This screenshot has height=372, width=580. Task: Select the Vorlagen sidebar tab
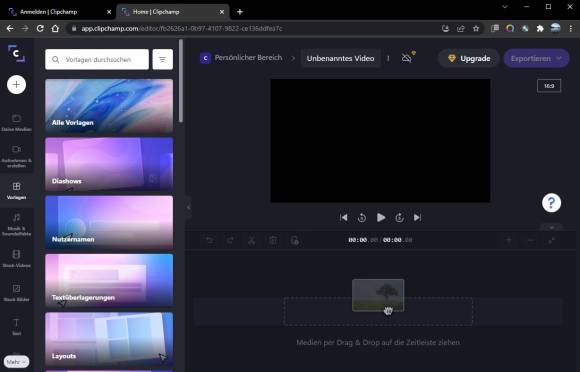click(16, 191)
